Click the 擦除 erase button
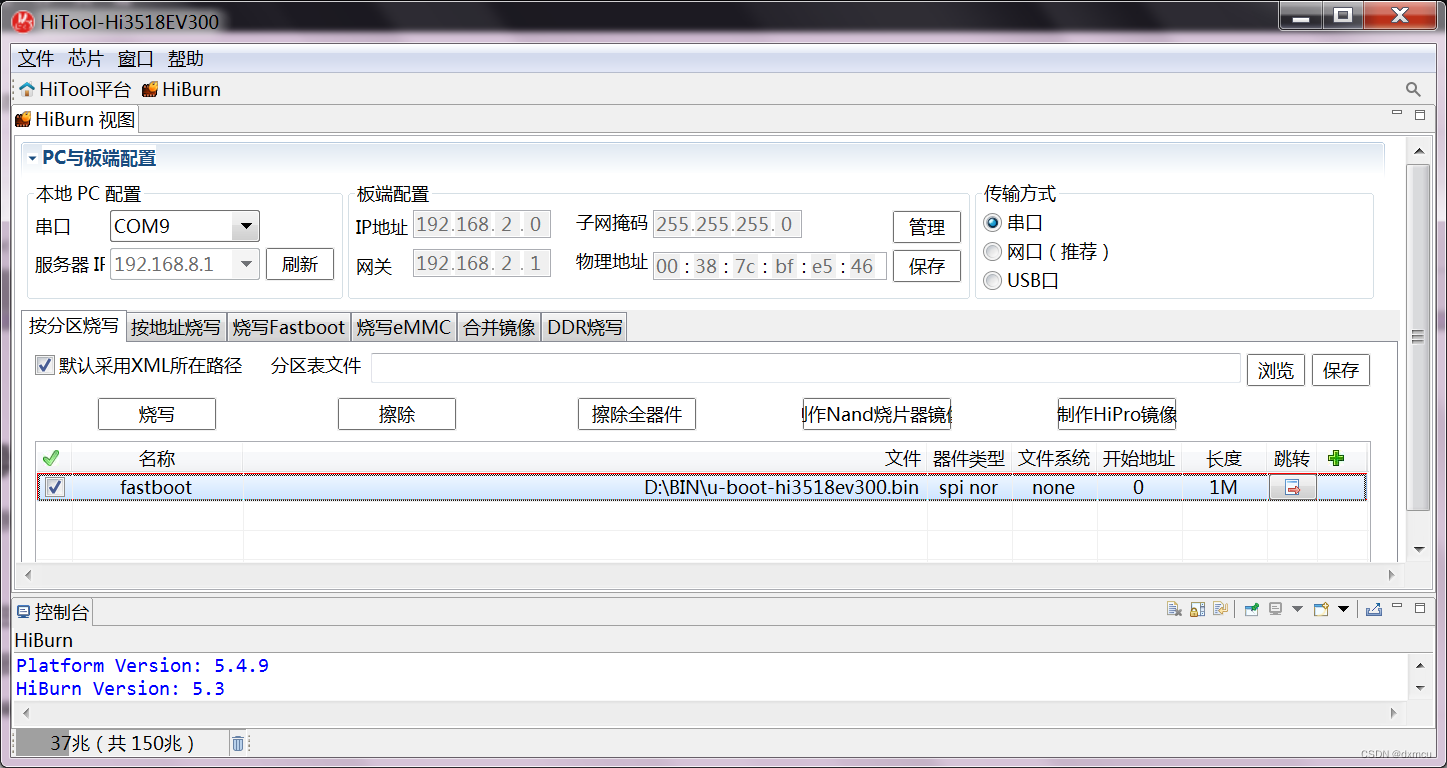Image resolution: width=1447 pixels, height=768 pixels. 397,414
